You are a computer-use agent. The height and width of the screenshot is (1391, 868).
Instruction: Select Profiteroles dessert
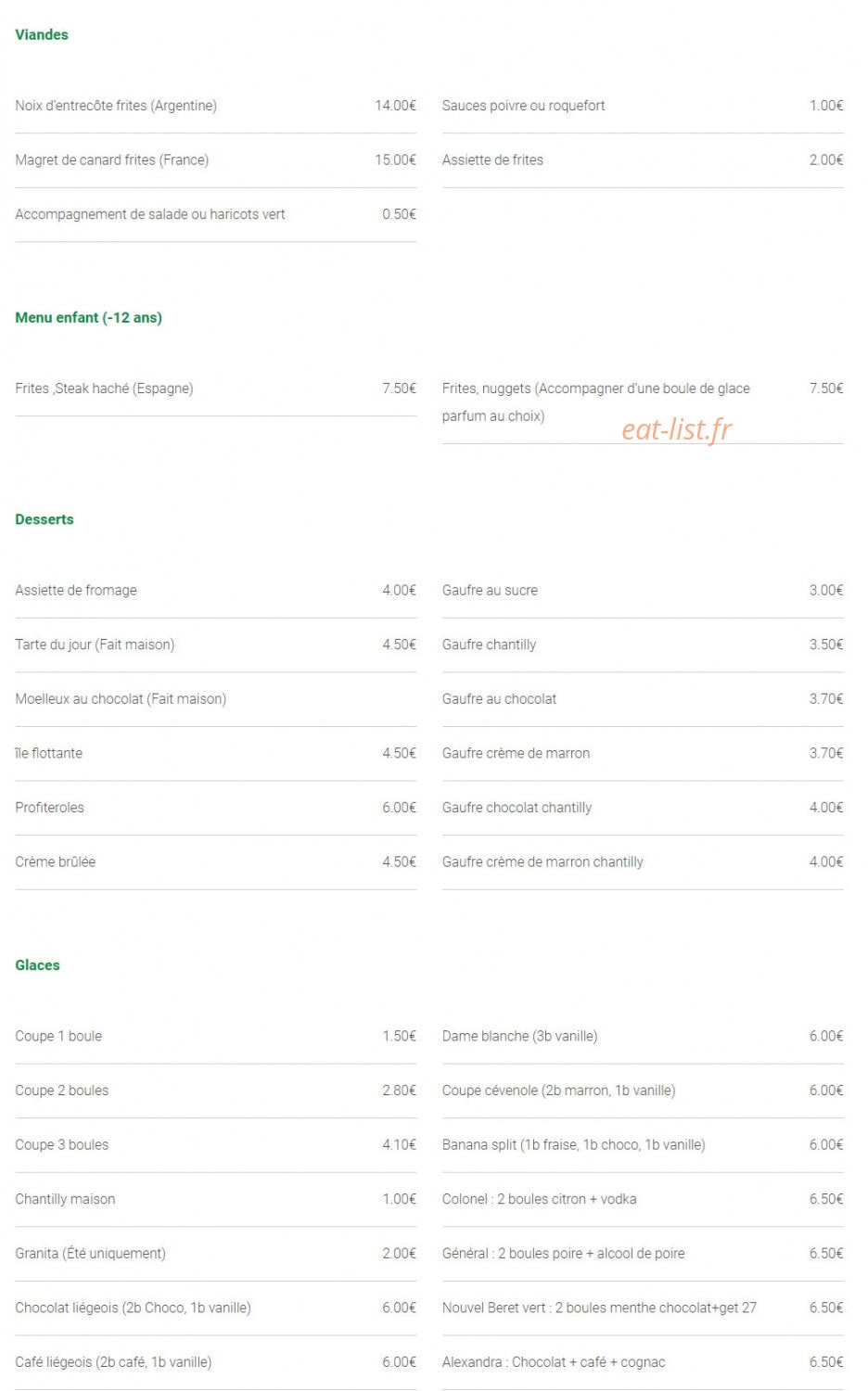click(x=49, y=808)
